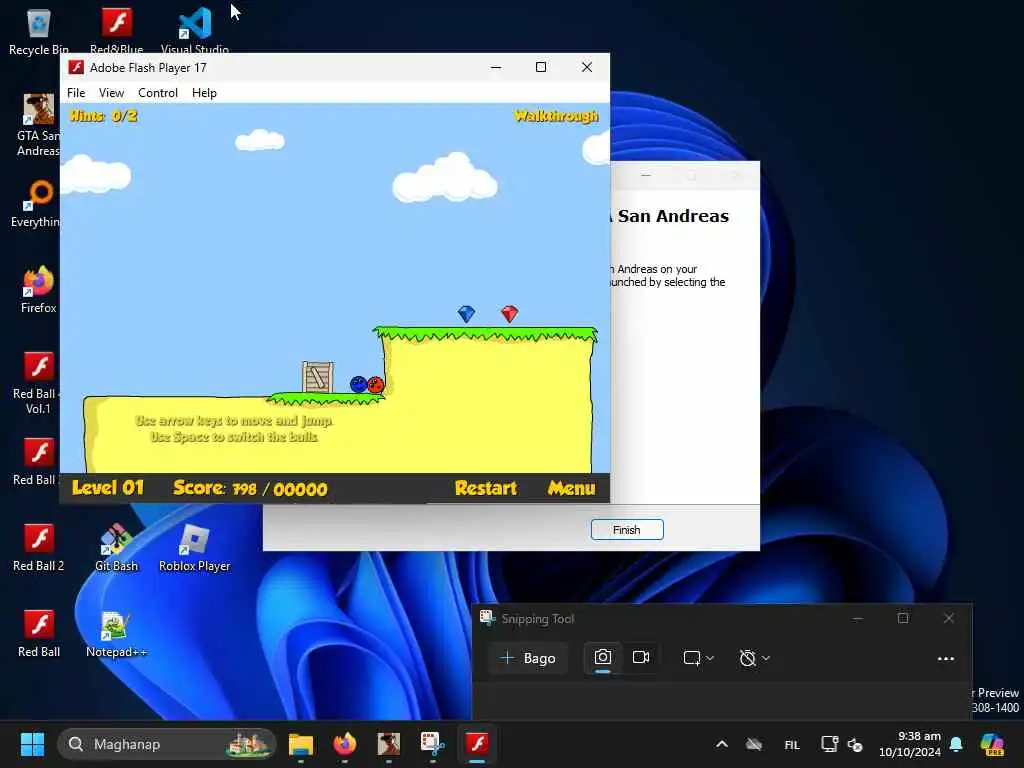Screen dimensions: 1024x768
Task: Open the Recycle Bin desktop icon
Action: click(39, 31)
